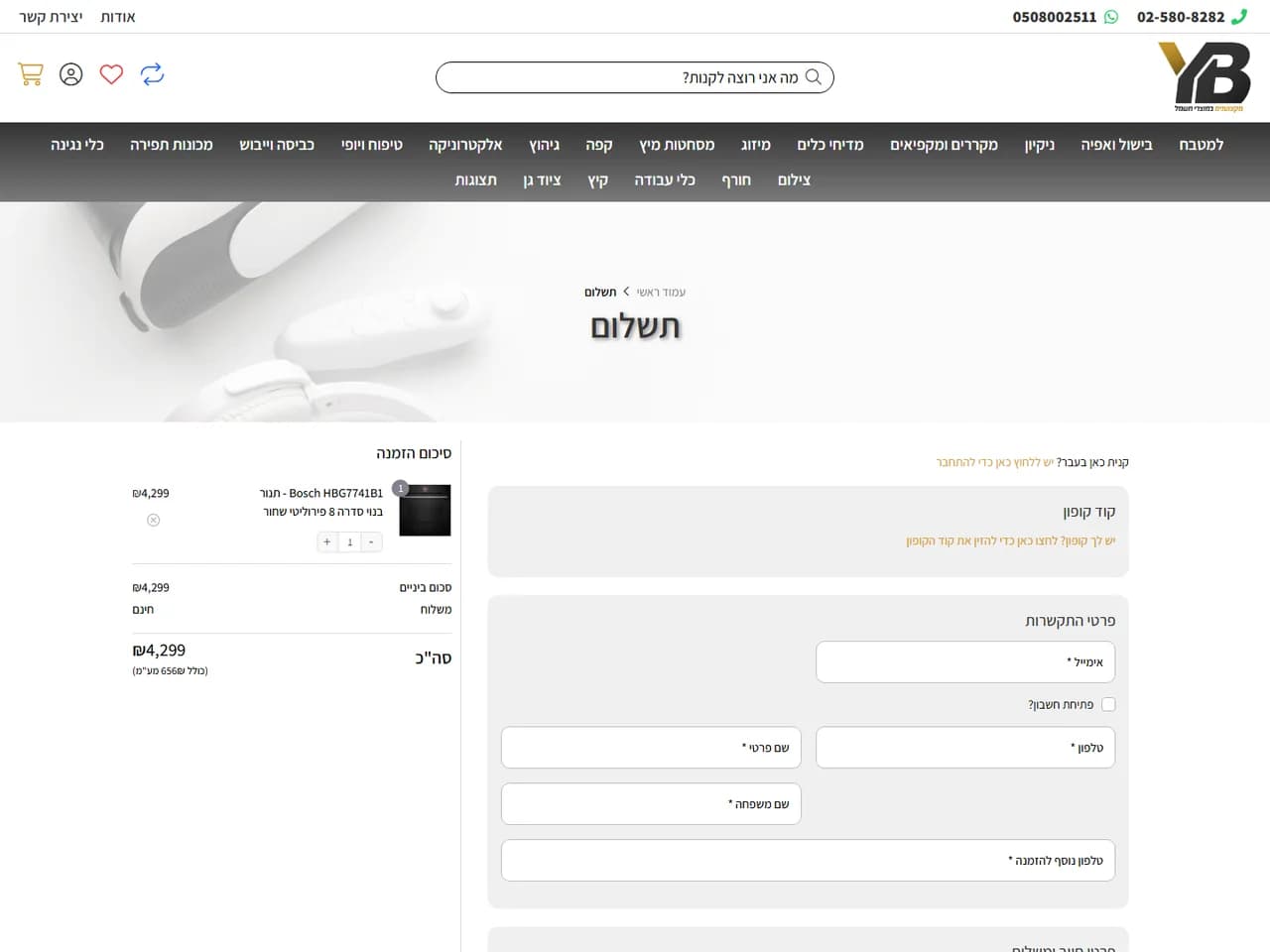Image resolution: width=1270 pixels, height=952 pixels.
Task: Open the טיפוח ויופי menu category
Action: click(372, 145)
